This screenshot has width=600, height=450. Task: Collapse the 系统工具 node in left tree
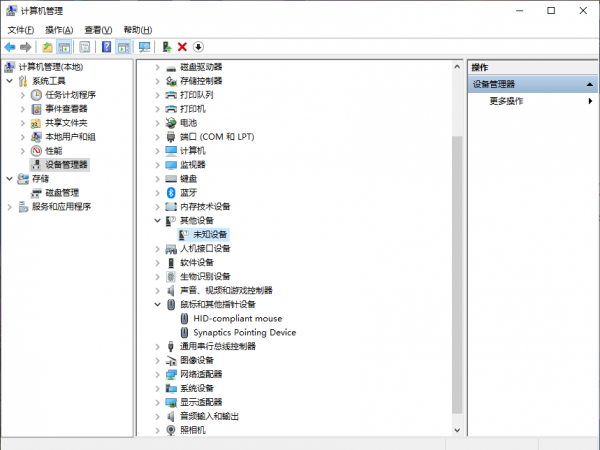pos(10,80)
